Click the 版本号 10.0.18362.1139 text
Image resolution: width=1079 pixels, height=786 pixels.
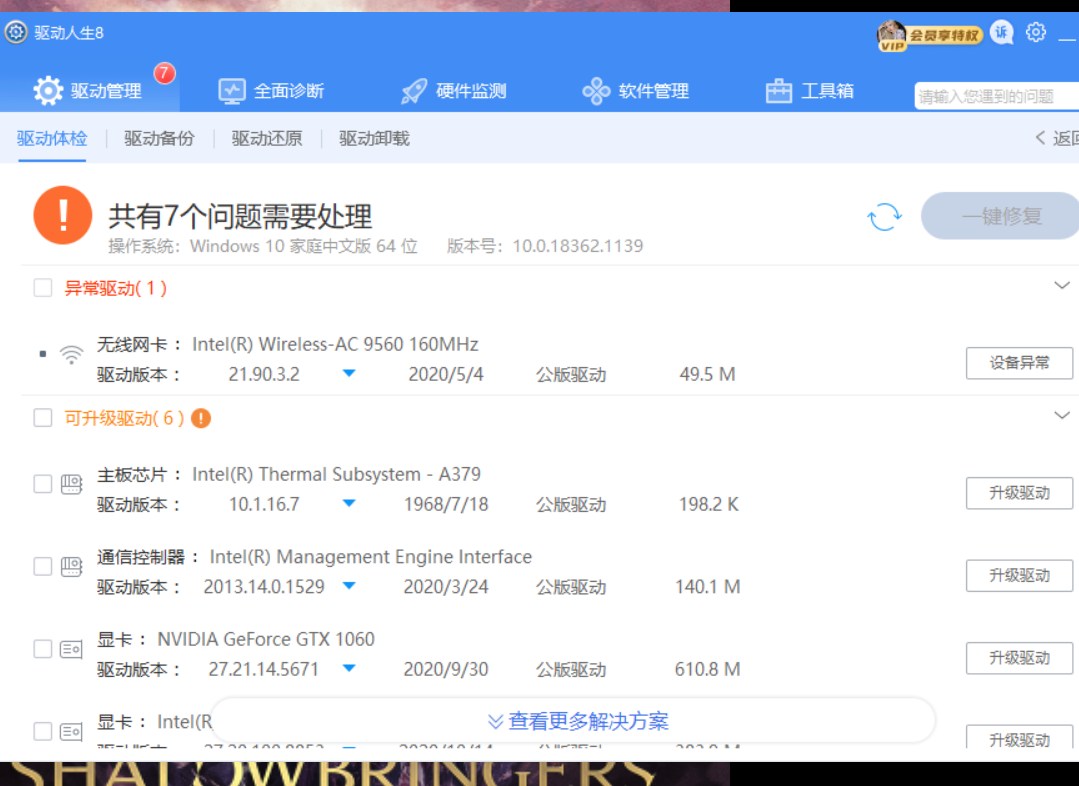[x=545, y=246]
